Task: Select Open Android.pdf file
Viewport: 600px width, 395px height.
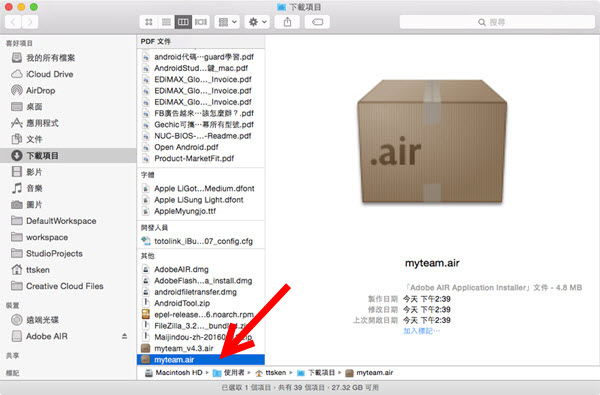Action: coord(201,147)
